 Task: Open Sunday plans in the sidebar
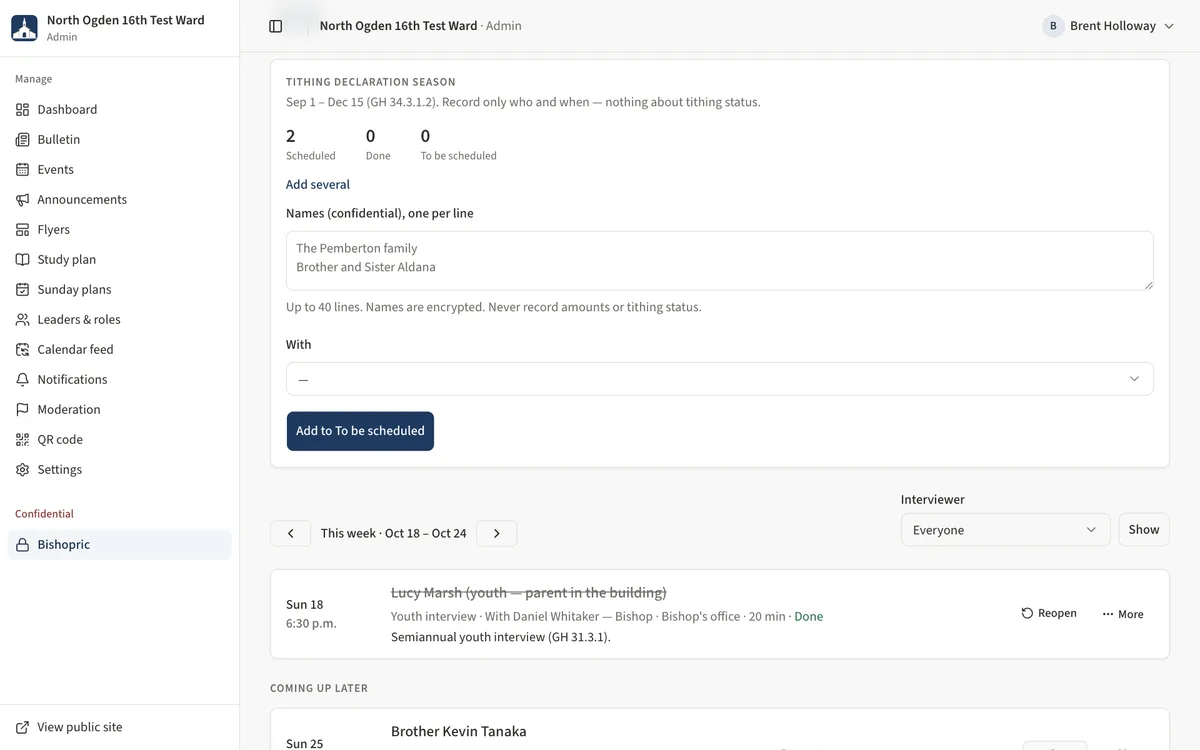click(120, 290)
